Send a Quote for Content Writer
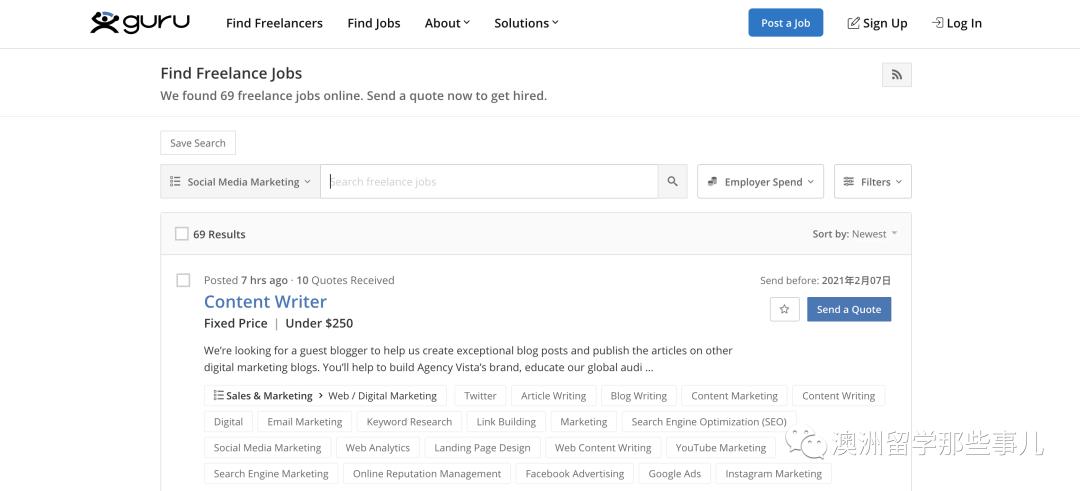Screen dimensions: 1080x491 tap(849, 310)
